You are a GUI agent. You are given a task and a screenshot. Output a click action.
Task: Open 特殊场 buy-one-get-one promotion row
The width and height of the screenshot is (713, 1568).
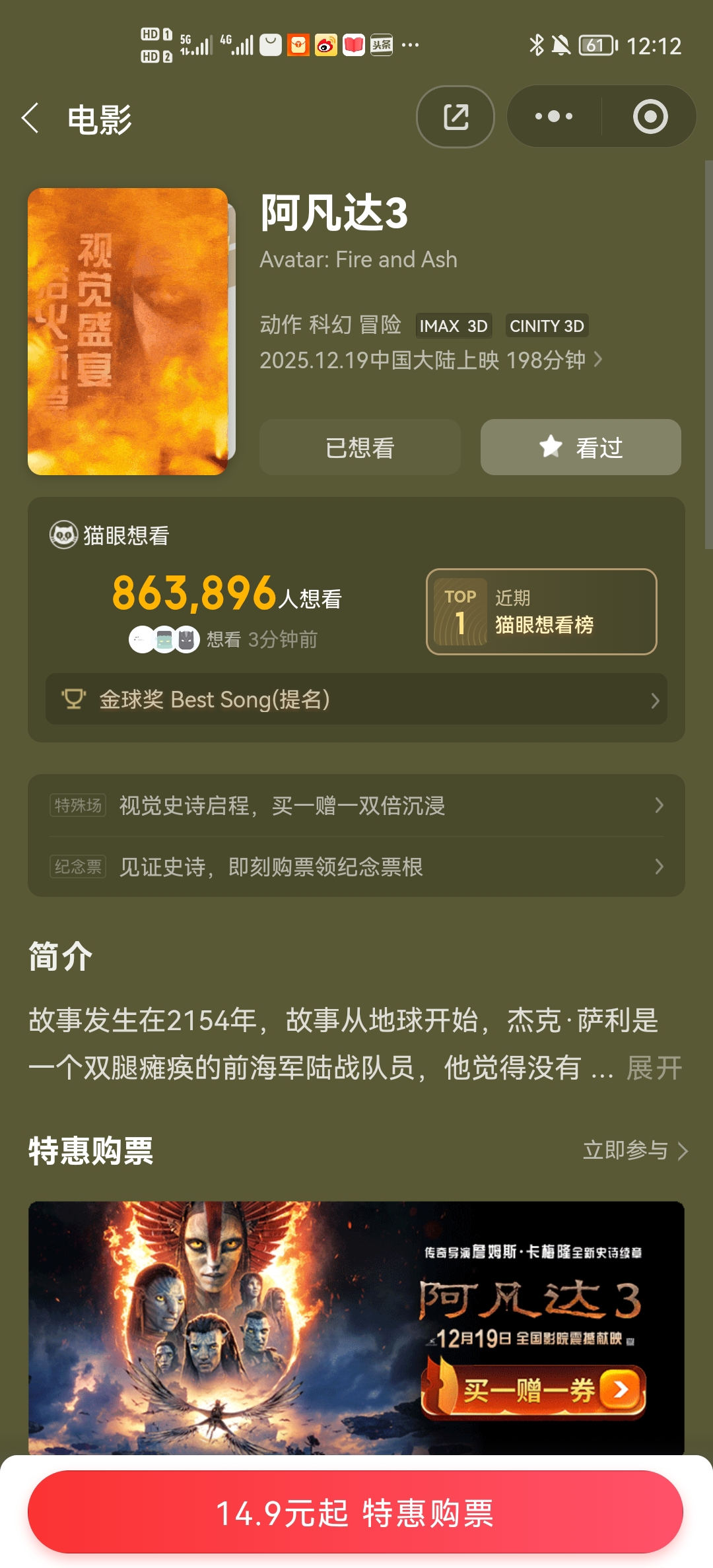tap(356, 805)
